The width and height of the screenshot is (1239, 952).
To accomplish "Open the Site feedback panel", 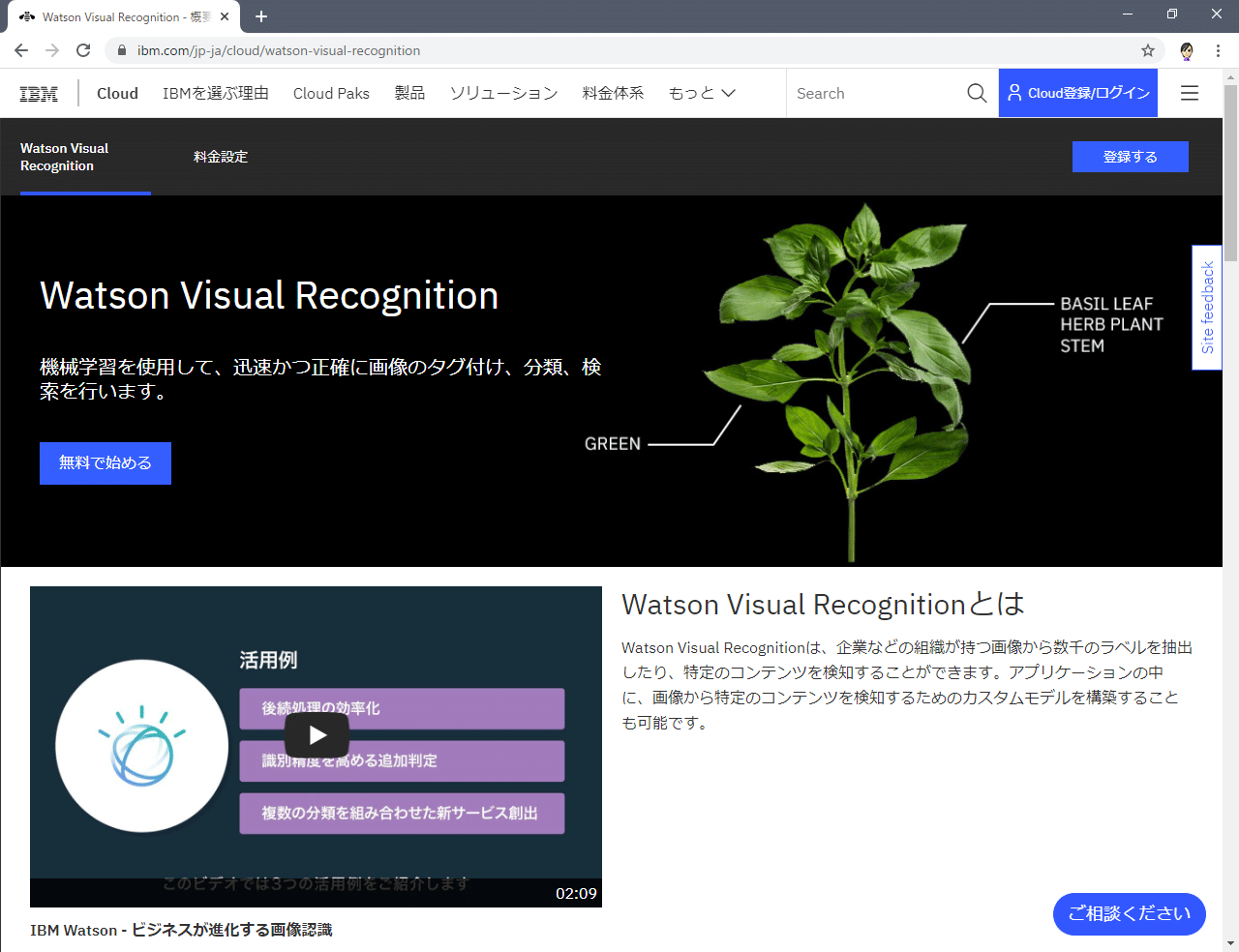I will tap(1207, 308).
